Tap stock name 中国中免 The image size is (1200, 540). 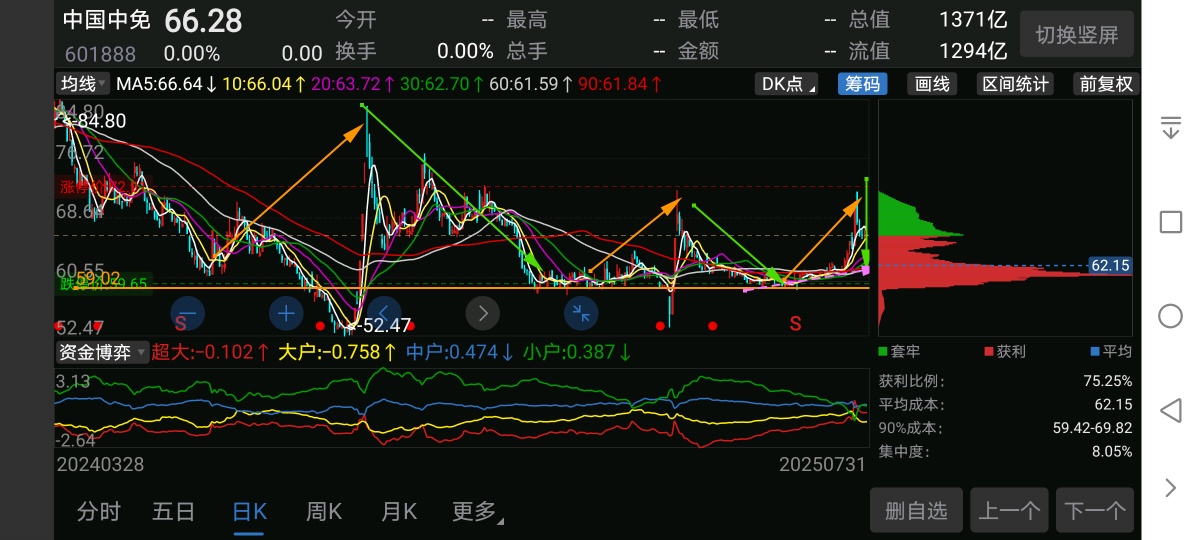106,20
